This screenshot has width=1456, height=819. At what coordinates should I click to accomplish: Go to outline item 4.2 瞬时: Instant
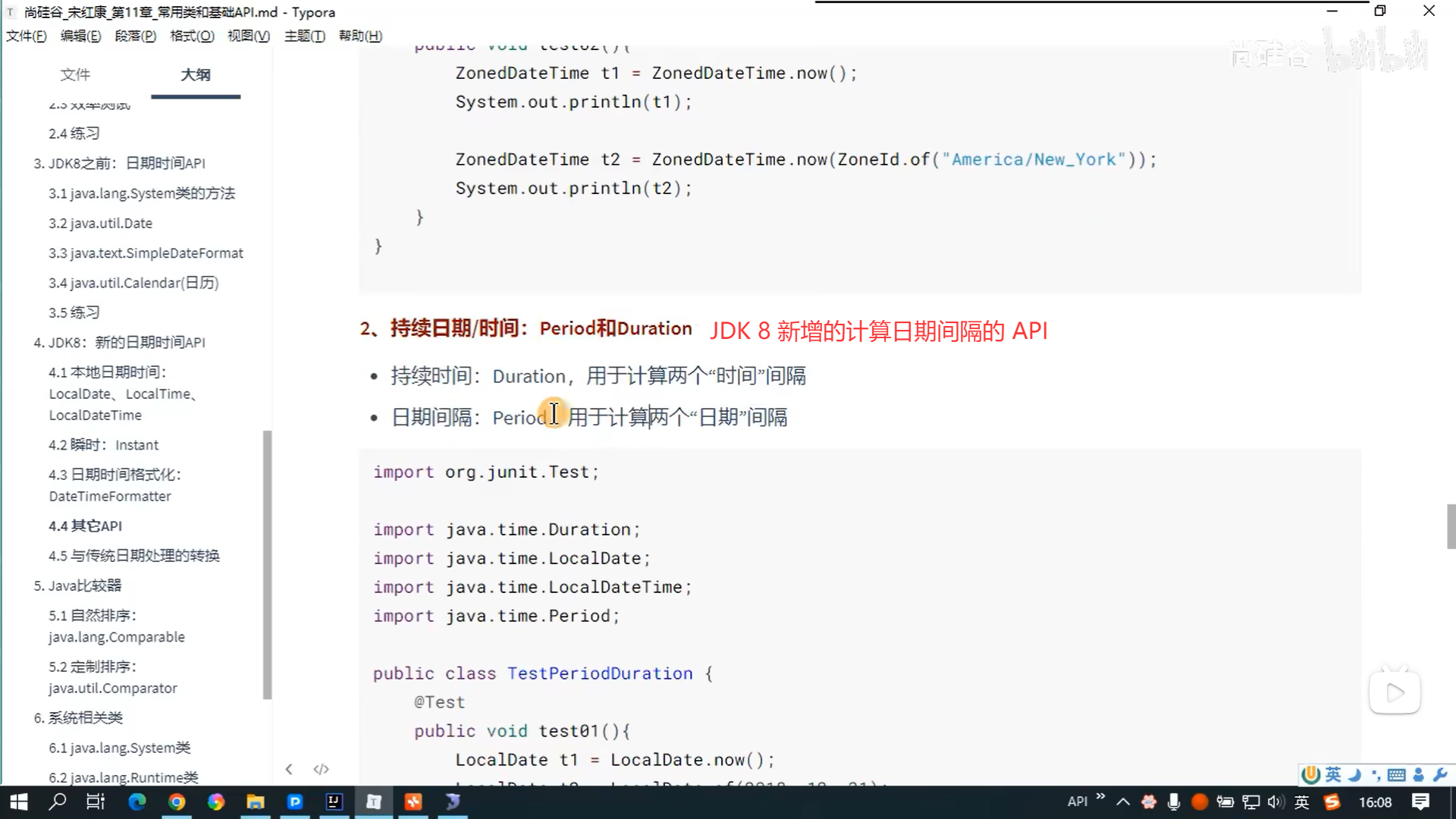pyautogui.click(x=104, y=445)
